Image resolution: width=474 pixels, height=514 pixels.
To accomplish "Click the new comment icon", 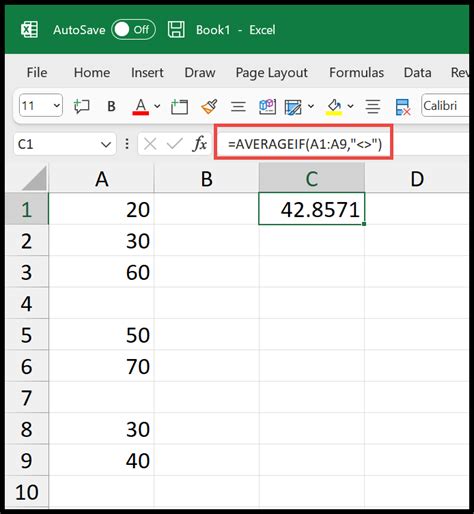I will [81, 106].
